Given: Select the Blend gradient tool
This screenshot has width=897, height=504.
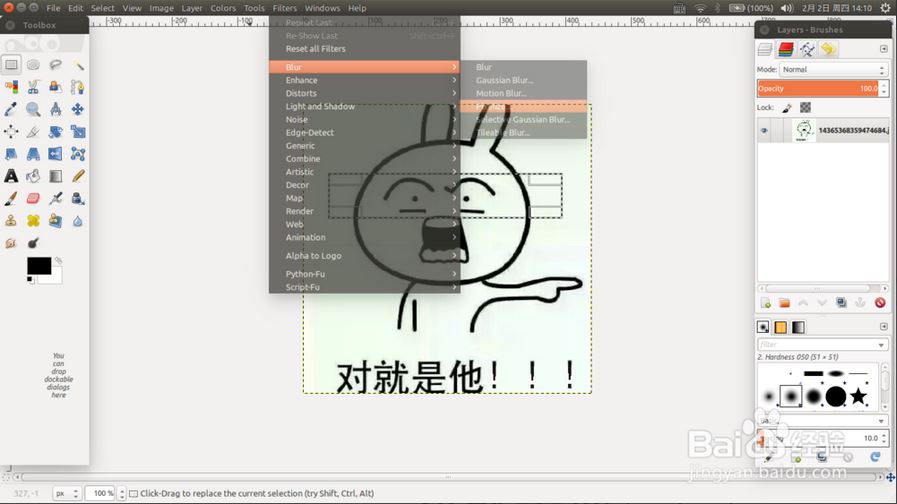Looking at the screenshot, I should (x=55, y=176).
